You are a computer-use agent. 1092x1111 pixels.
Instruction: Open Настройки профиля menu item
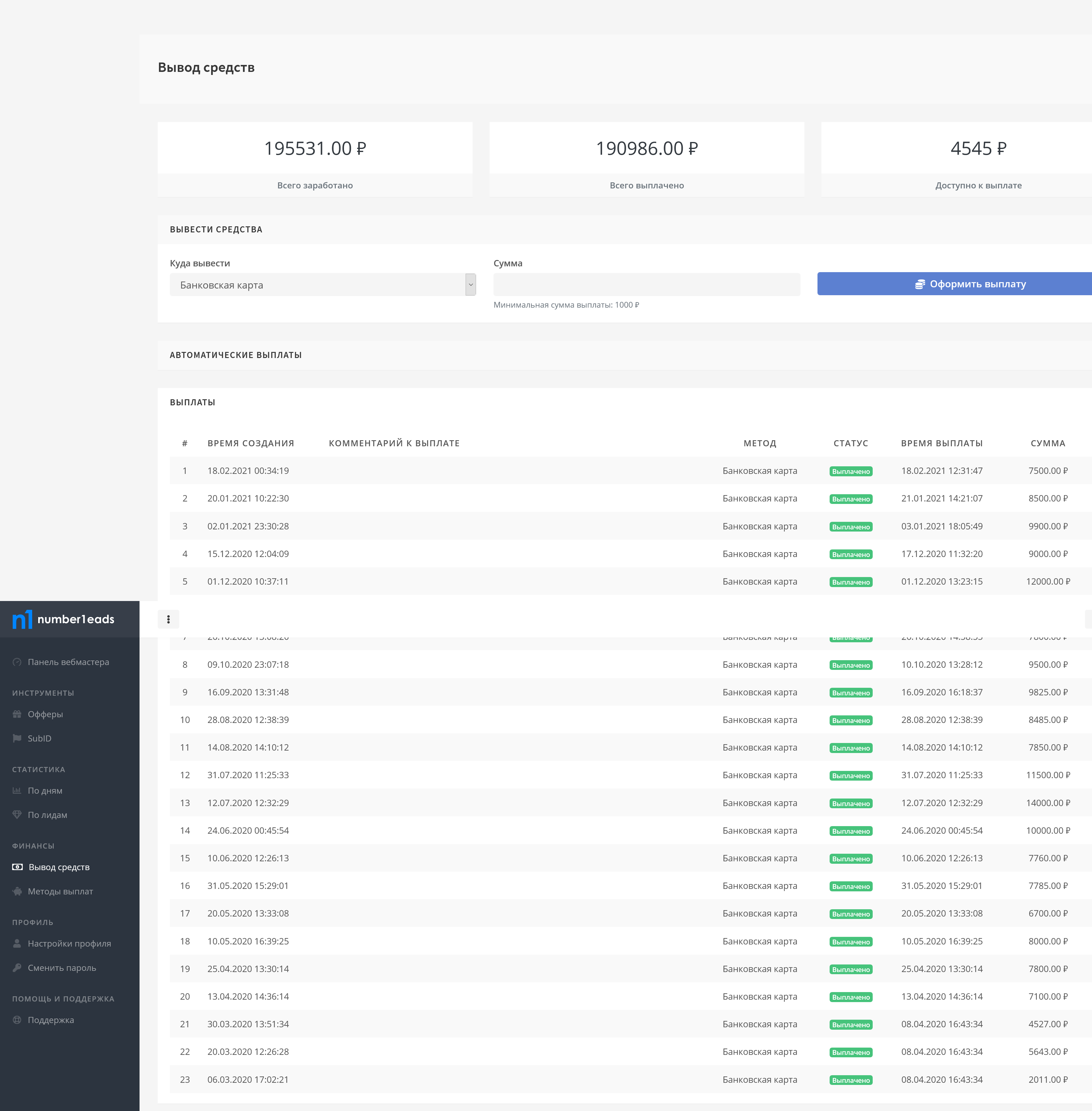[x=69, y=944]
